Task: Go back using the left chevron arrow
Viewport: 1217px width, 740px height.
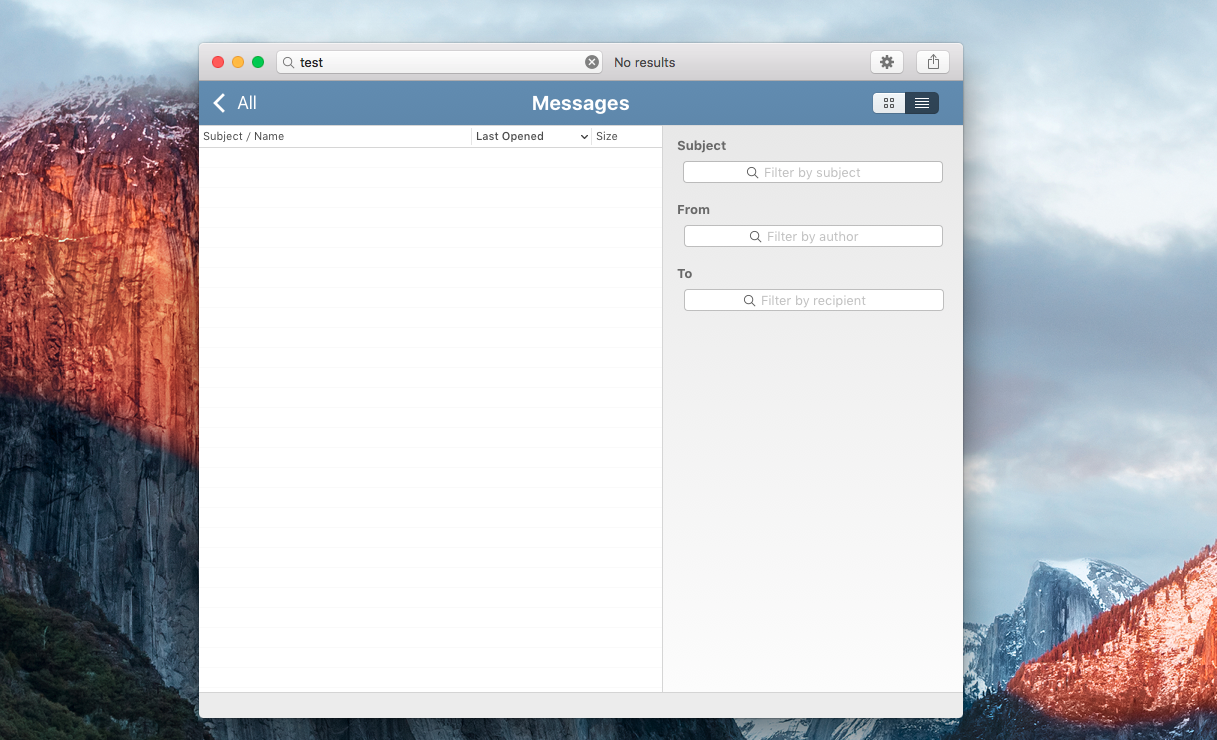Action: point(220,103)
